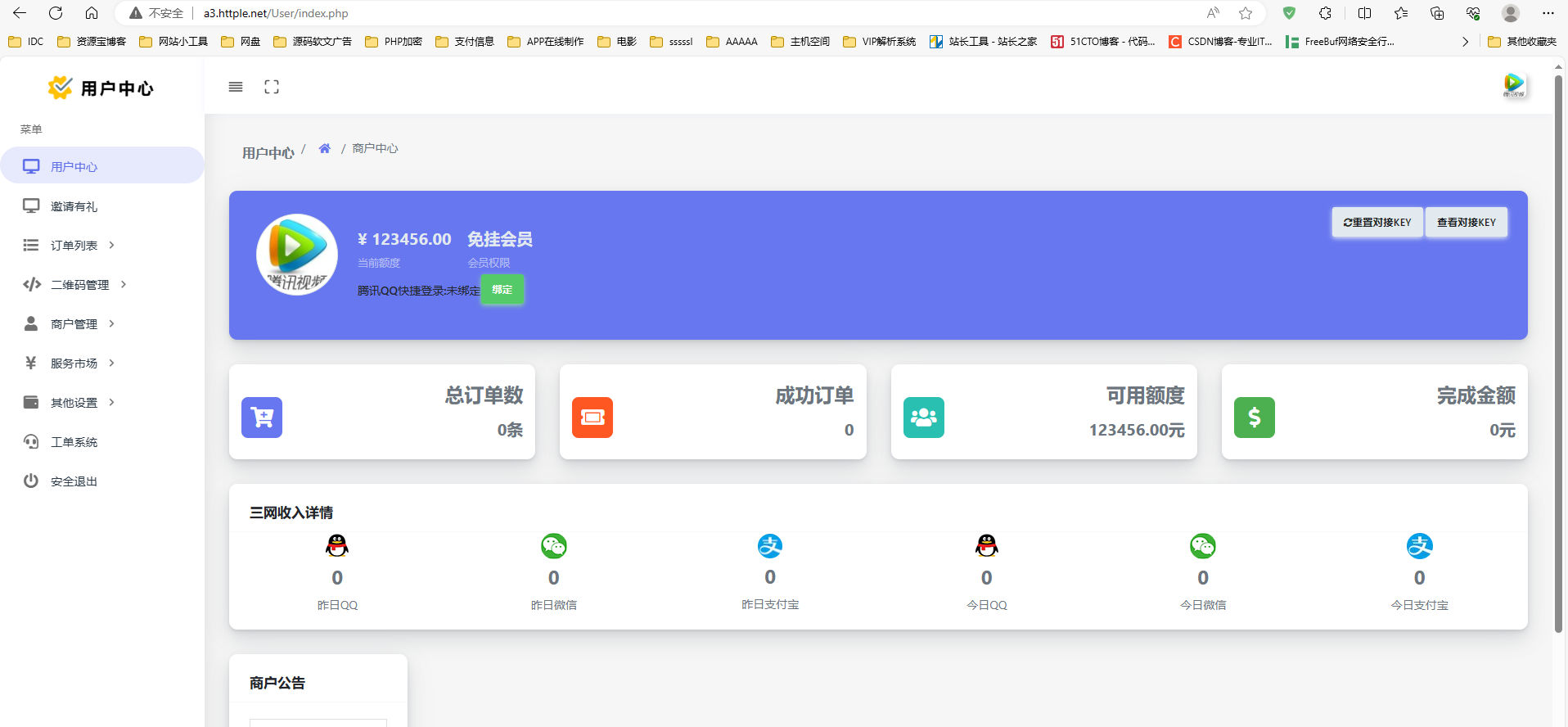Click the page vertical scrollbar

pyautogui.click(x=1558, y=354)
